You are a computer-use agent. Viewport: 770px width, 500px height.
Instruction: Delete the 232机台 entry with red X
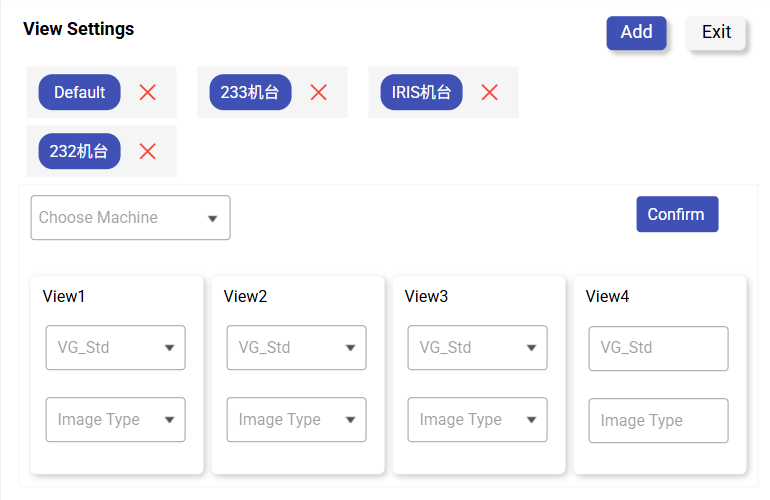148,151
